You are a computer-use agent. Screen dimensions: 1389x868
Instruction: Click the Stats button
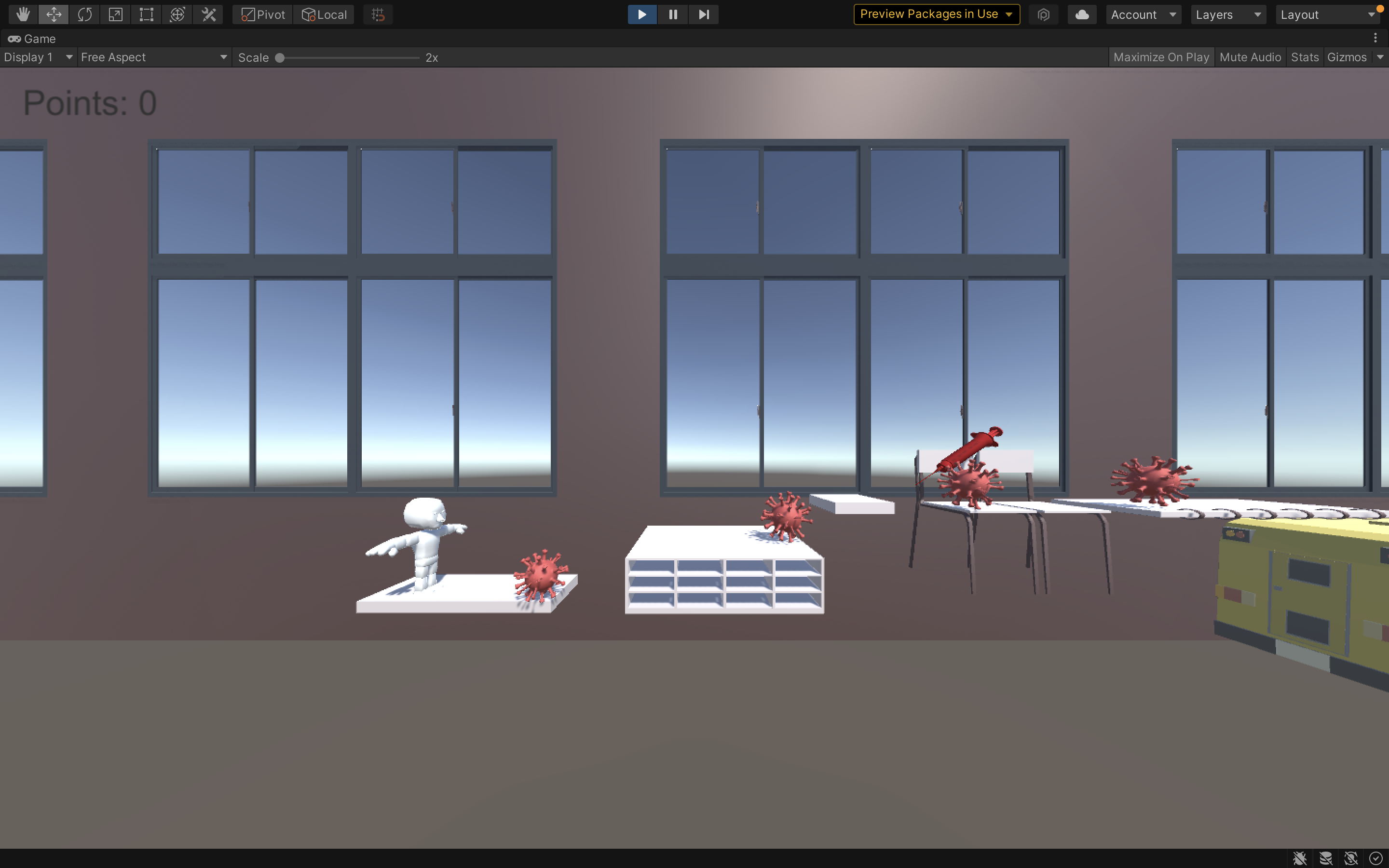[x=1304, y=57]
